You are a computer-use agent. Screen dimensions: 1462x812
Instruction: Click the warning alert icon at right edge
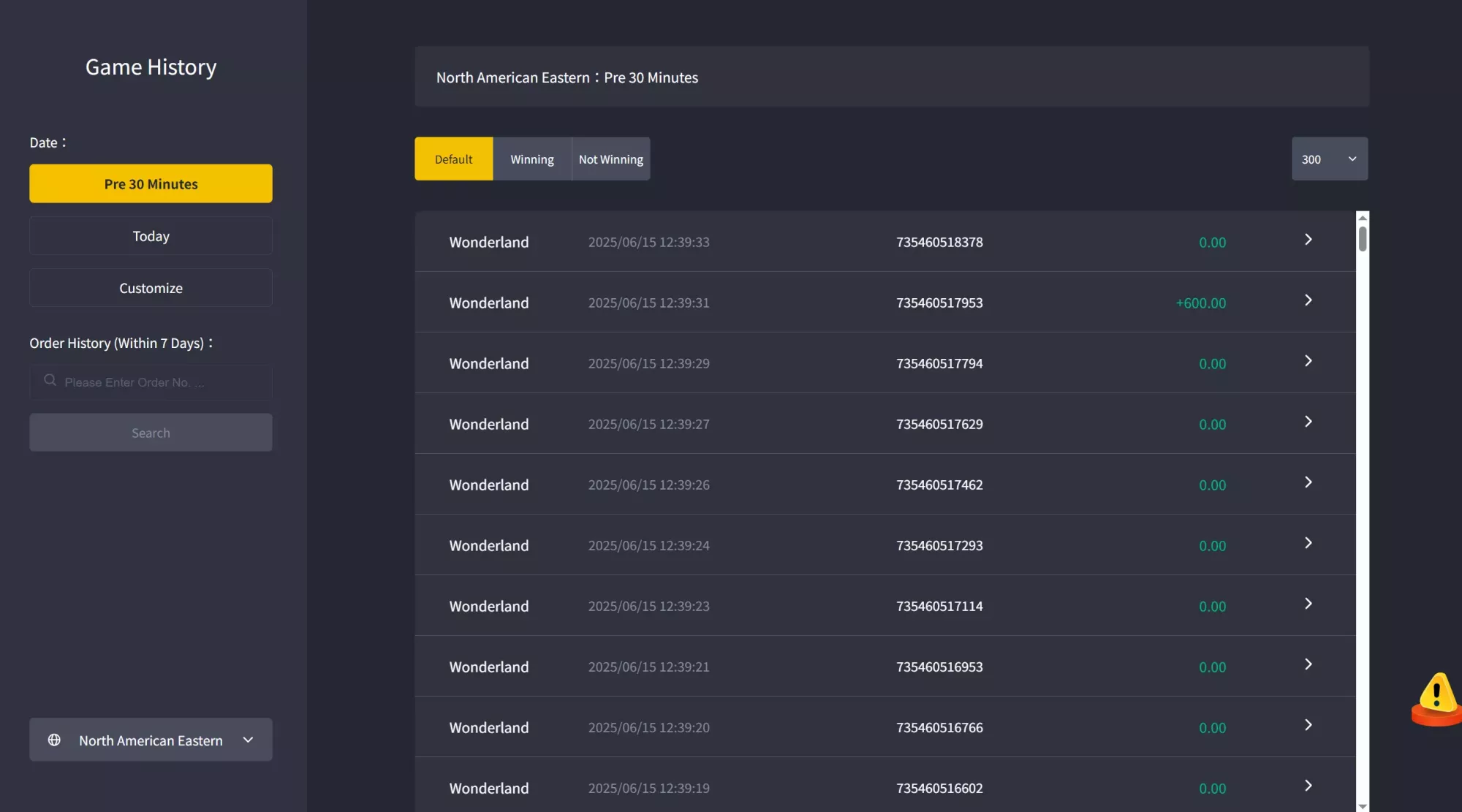pos(1436,699)
